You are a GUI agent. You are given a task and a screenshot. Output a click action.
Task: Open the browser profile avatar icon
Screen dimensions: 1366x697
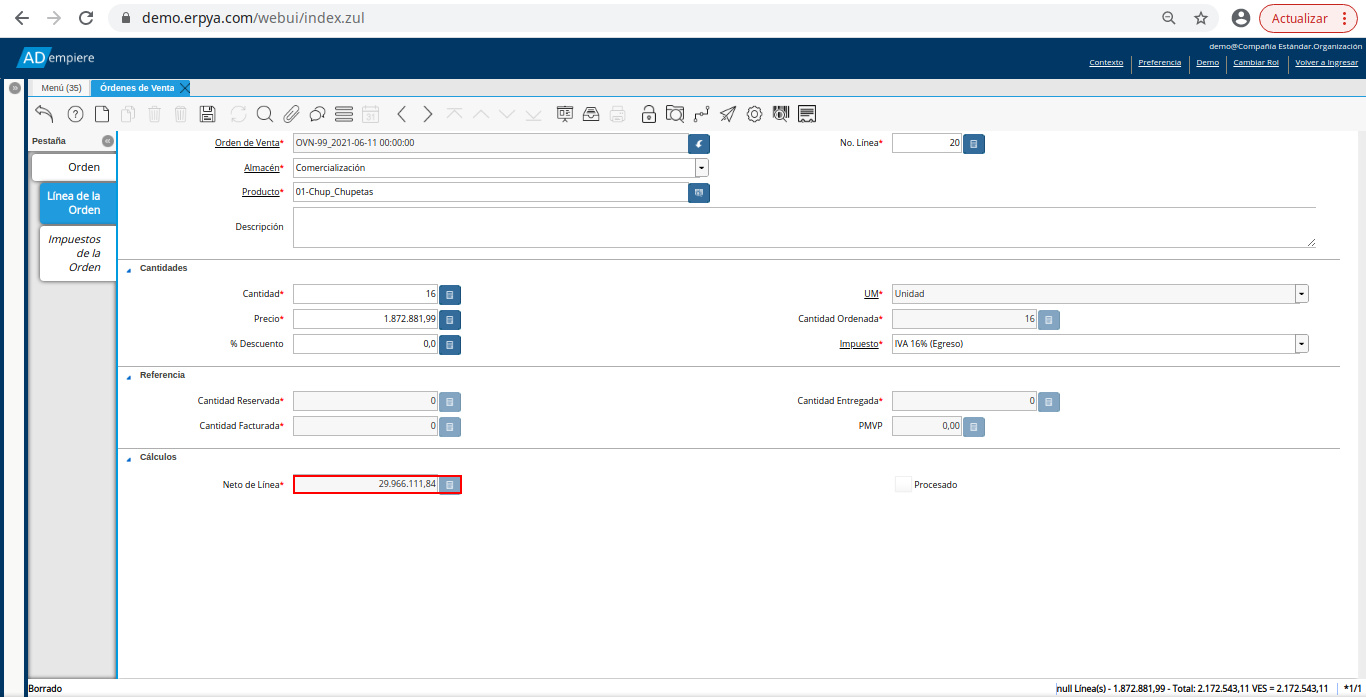pos(1241,18)
